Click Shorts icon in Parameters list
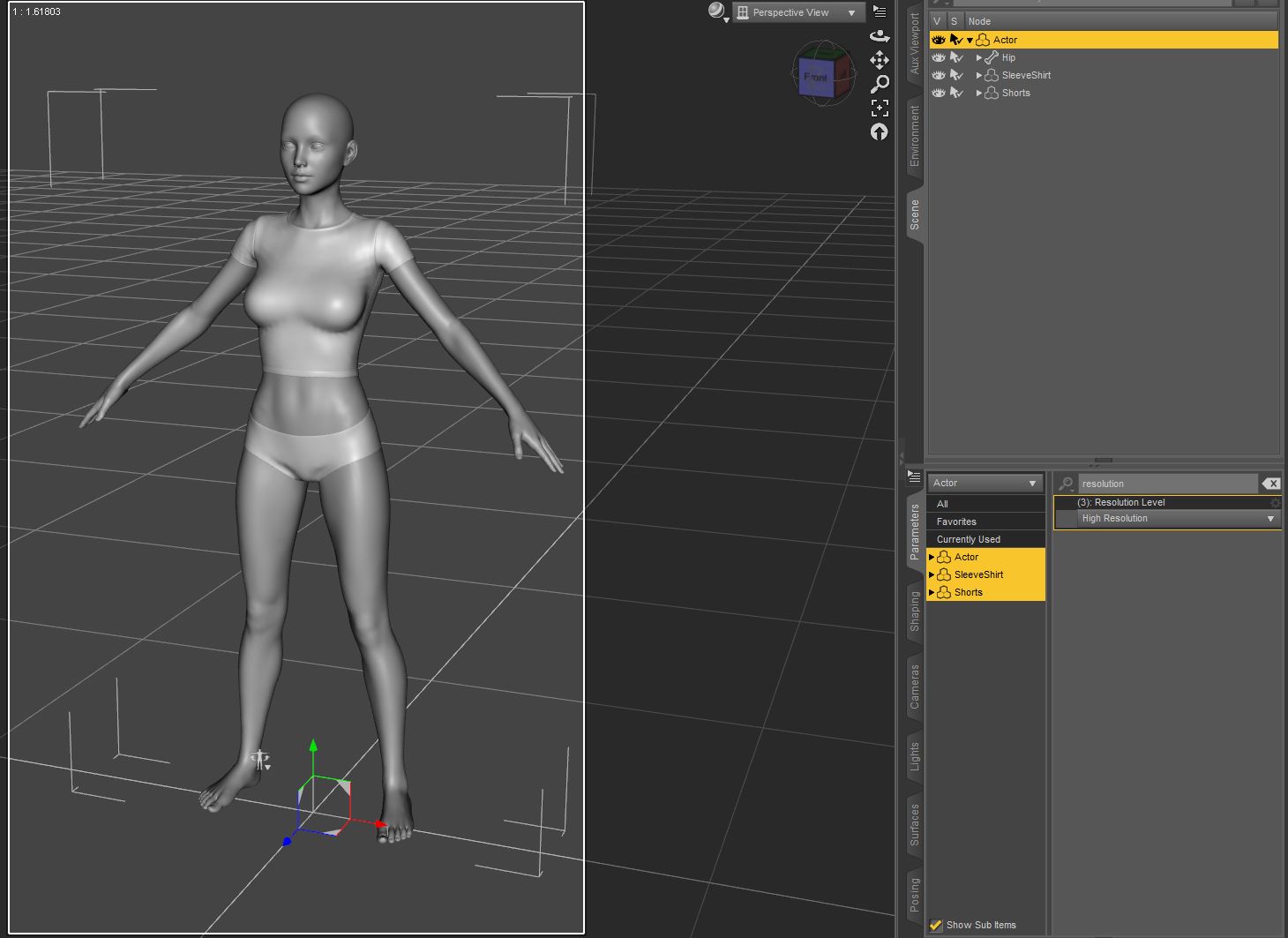This screenshot has width=1288, height=938. click(x=944, y=592)
